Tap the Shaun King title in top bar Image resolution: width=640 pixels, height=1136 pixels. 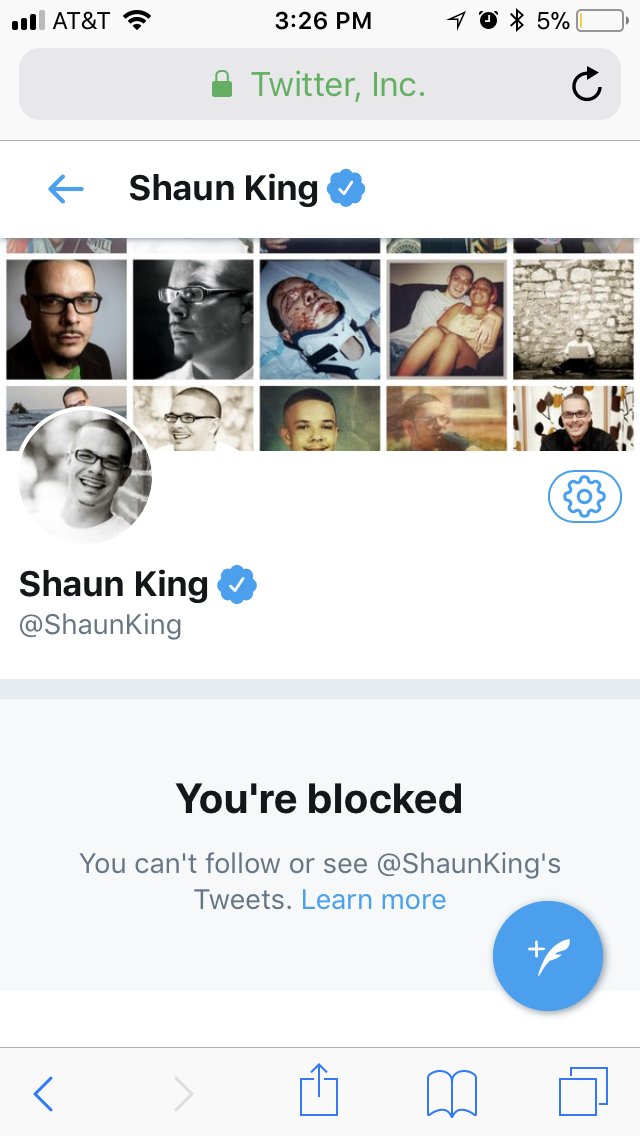pyautogui.click(x=223, y=189)
